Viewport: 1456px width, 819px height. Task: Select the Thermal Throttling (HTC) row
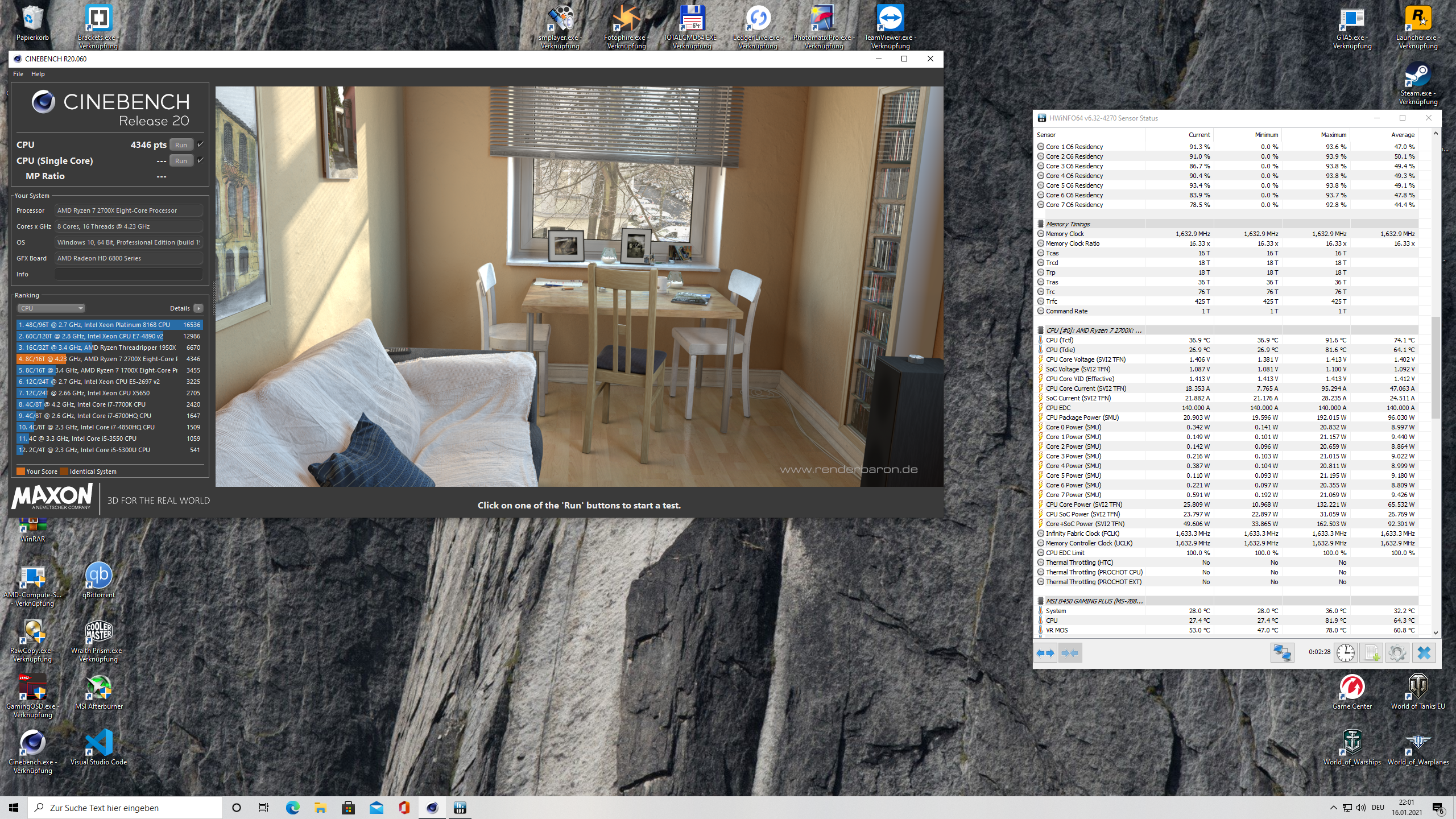(x=1227, y=562)
